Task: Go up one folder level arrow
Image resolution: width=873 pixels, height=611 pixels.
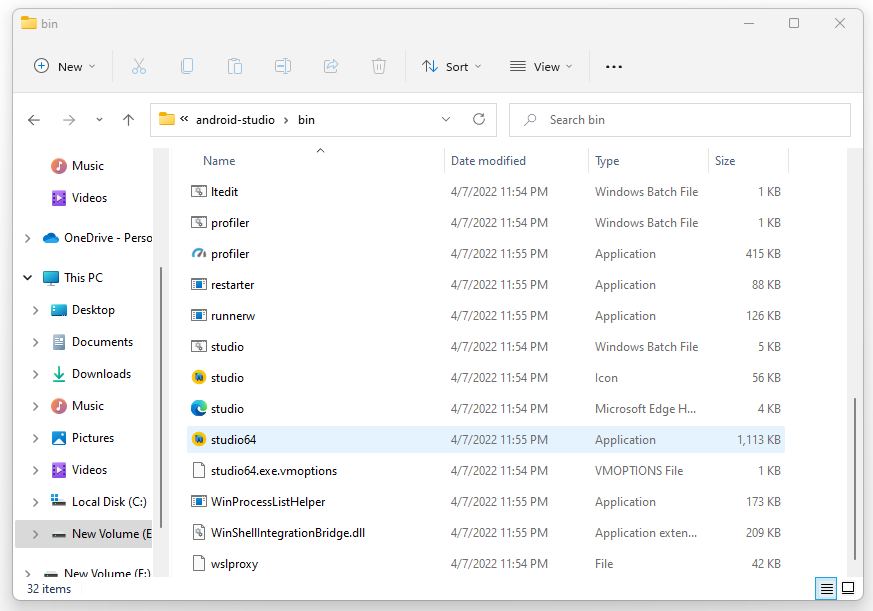Action: click(129, 120)
